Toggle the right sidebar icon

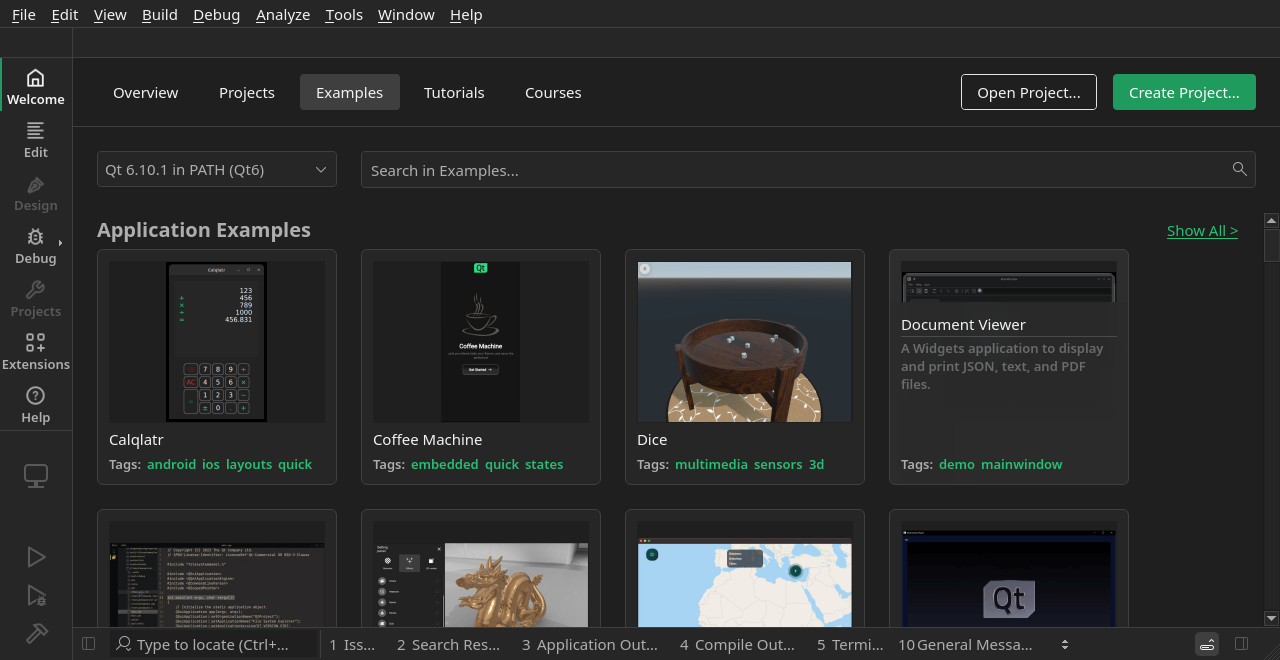[1242, 644]
